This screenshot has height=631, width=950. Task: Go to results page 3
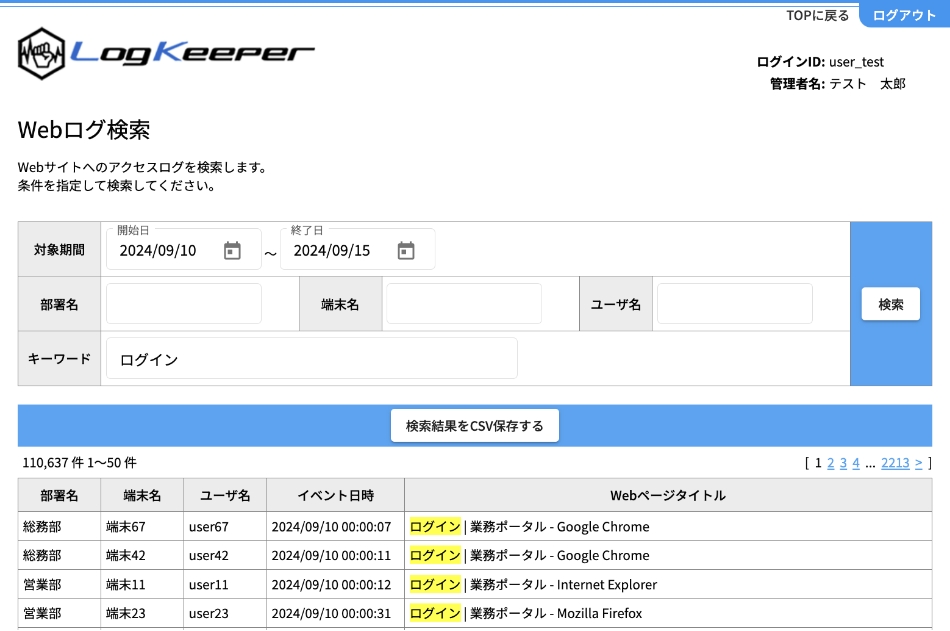pyautogui.click(x=843, y=463)
